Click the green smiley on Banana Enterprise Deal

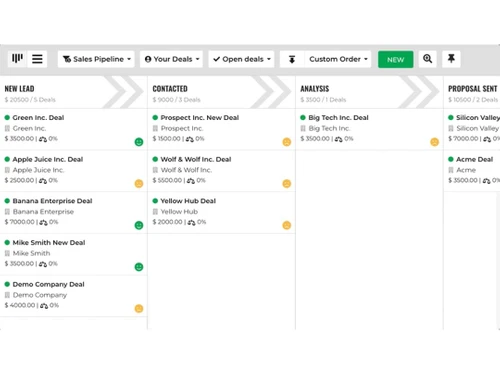[x=139, y=225]
